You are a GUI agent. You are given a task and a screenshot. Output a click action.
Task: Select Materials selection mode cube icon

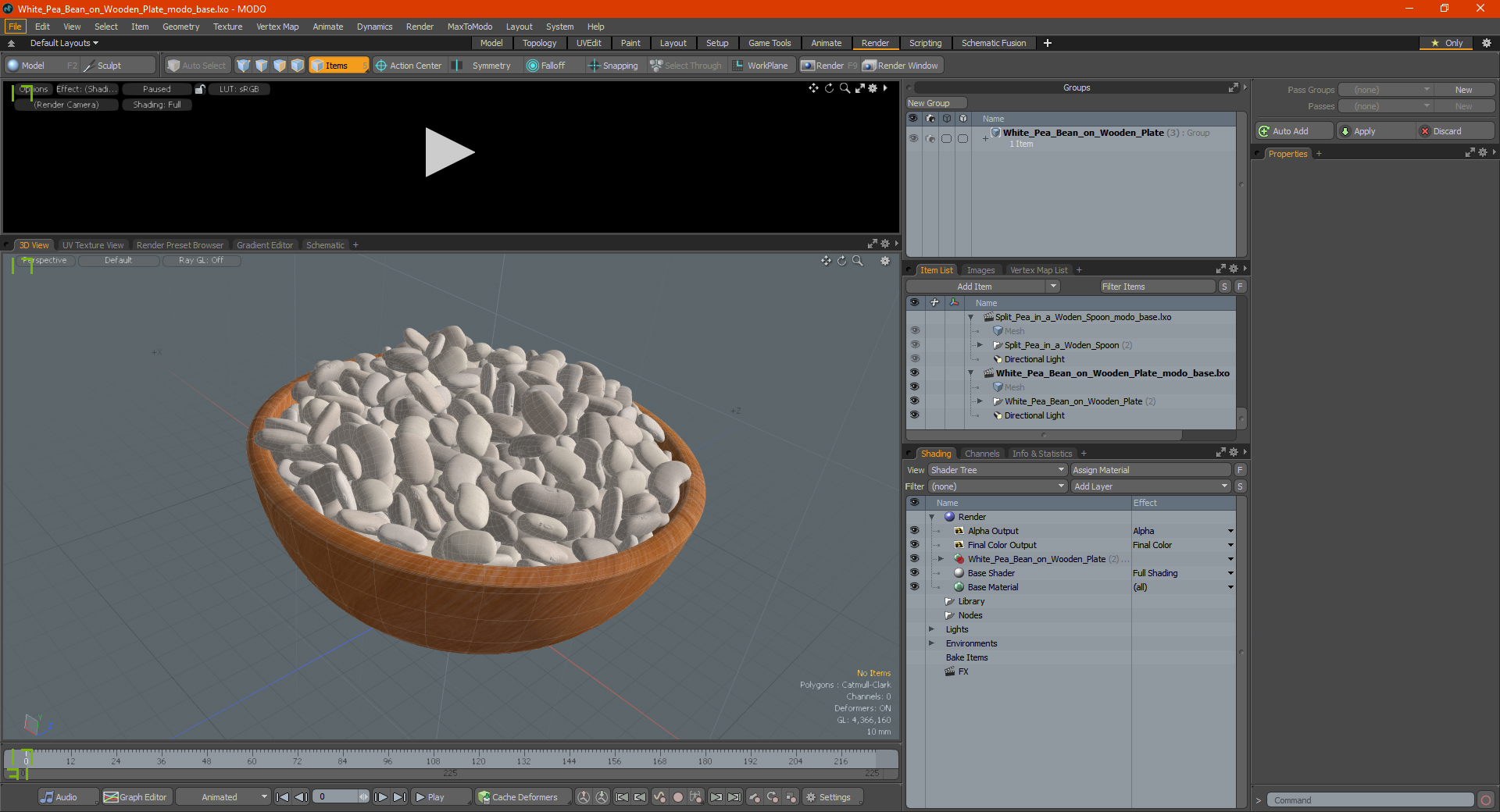298,66
